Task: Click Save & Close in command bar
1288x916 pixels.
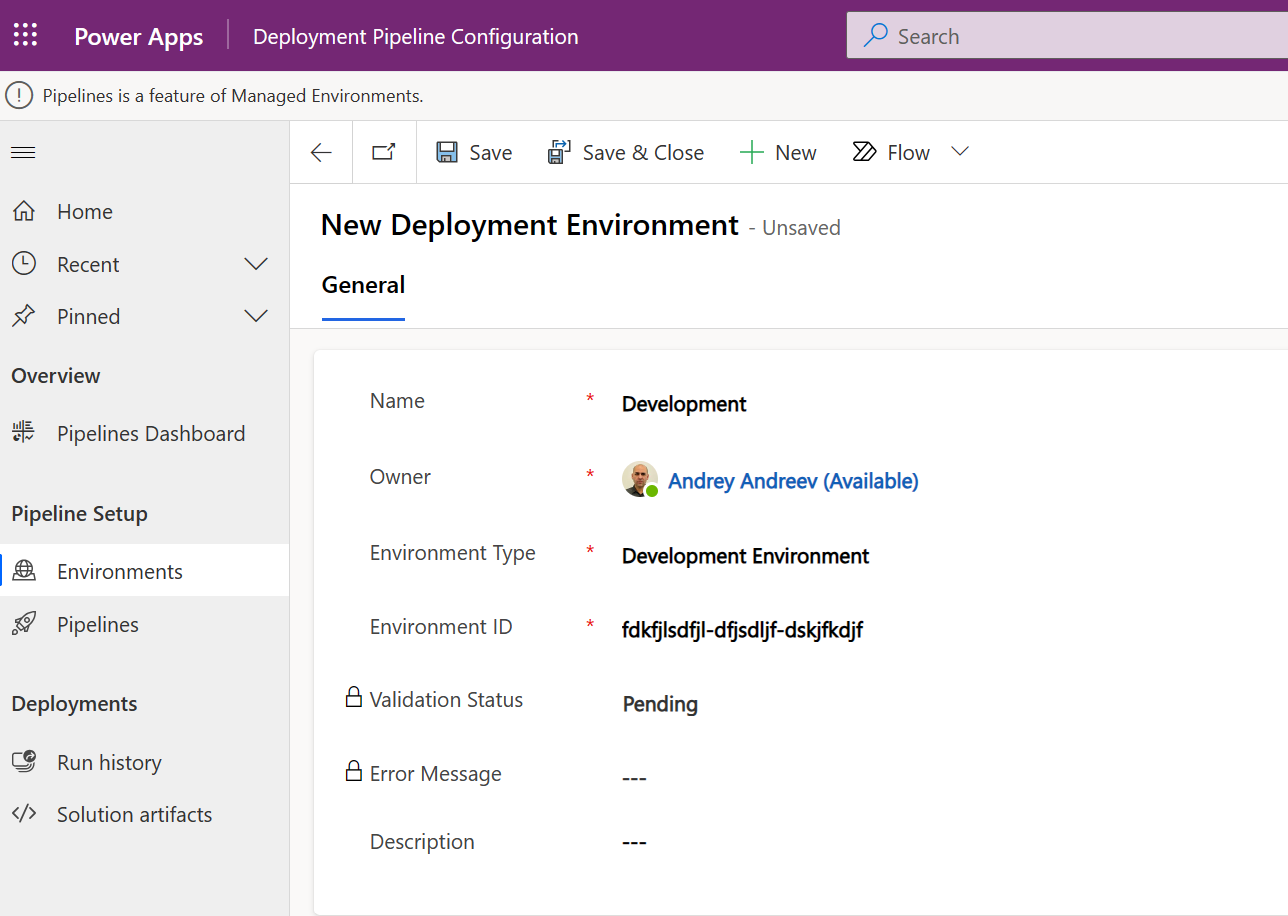Action: pos(625,152)
